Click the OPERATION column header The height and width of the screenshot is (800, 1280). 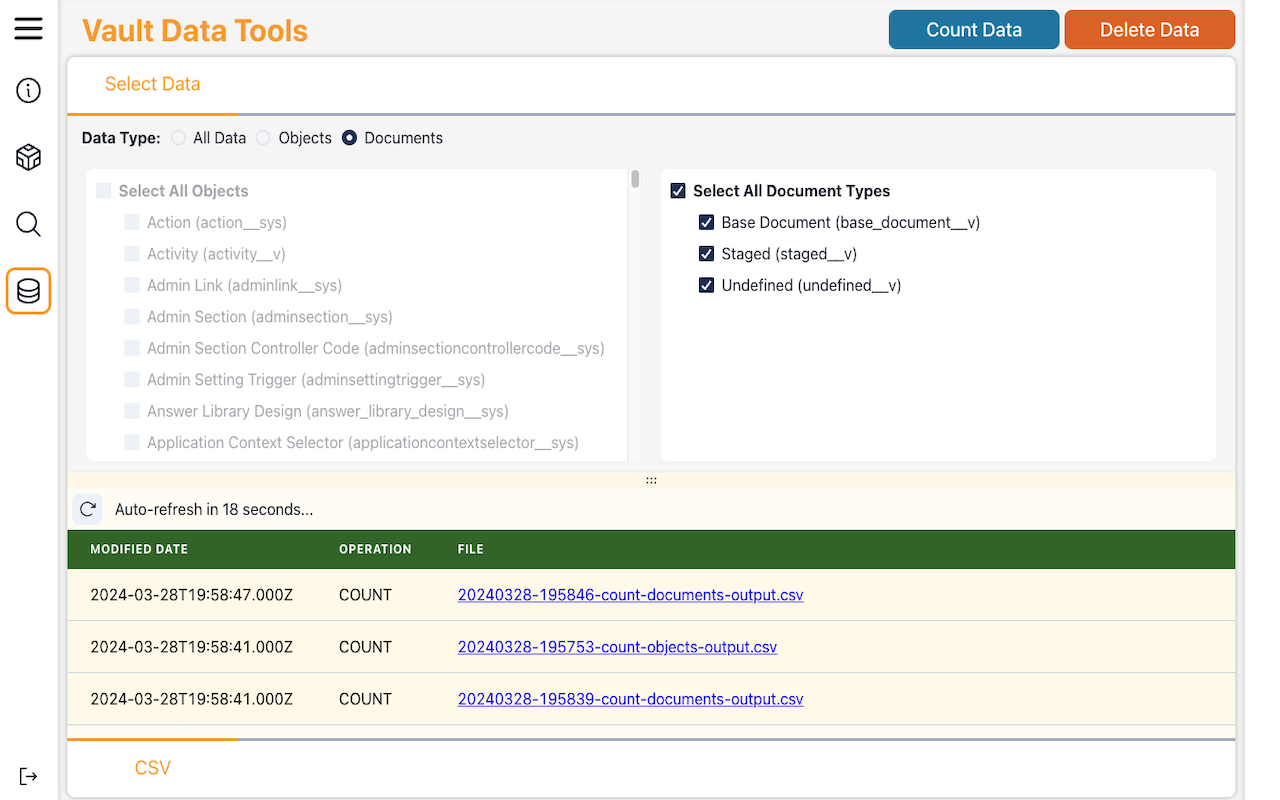pos(375,549)
